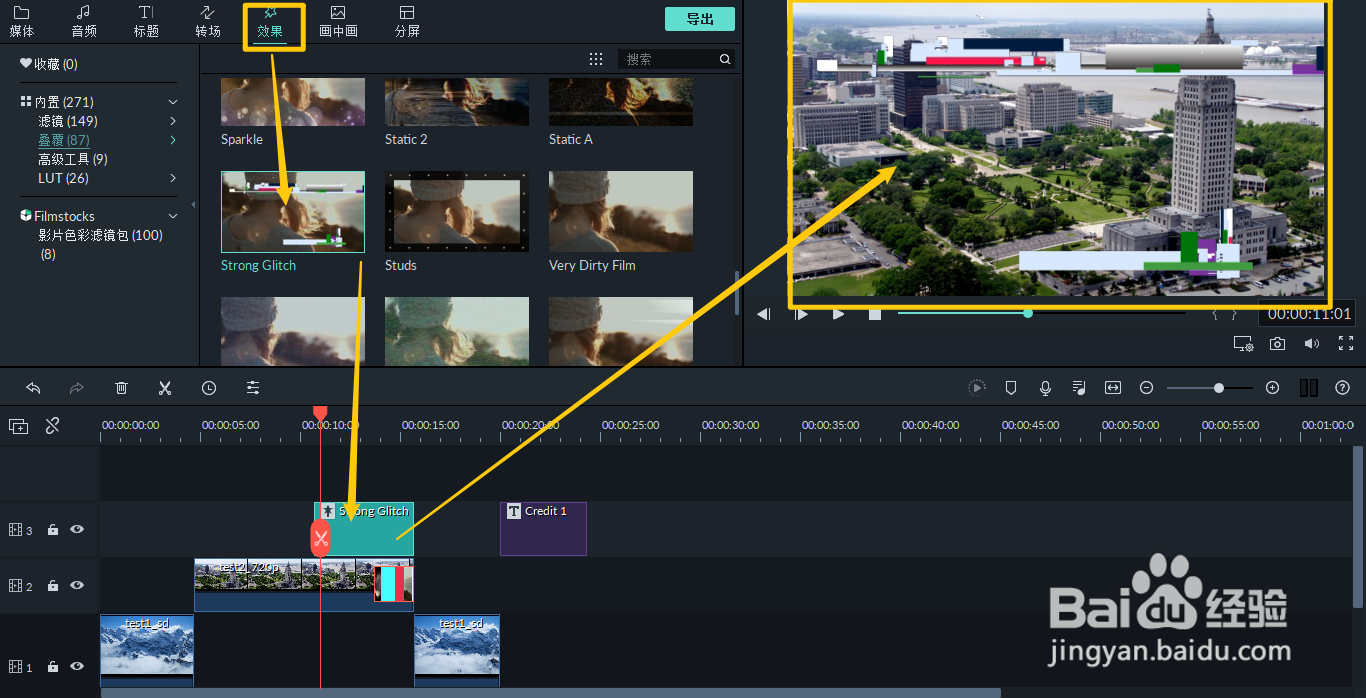
Task: Lock track 1 with the padlock toggle
Action: pyautogui.click(x=52, y=666)
